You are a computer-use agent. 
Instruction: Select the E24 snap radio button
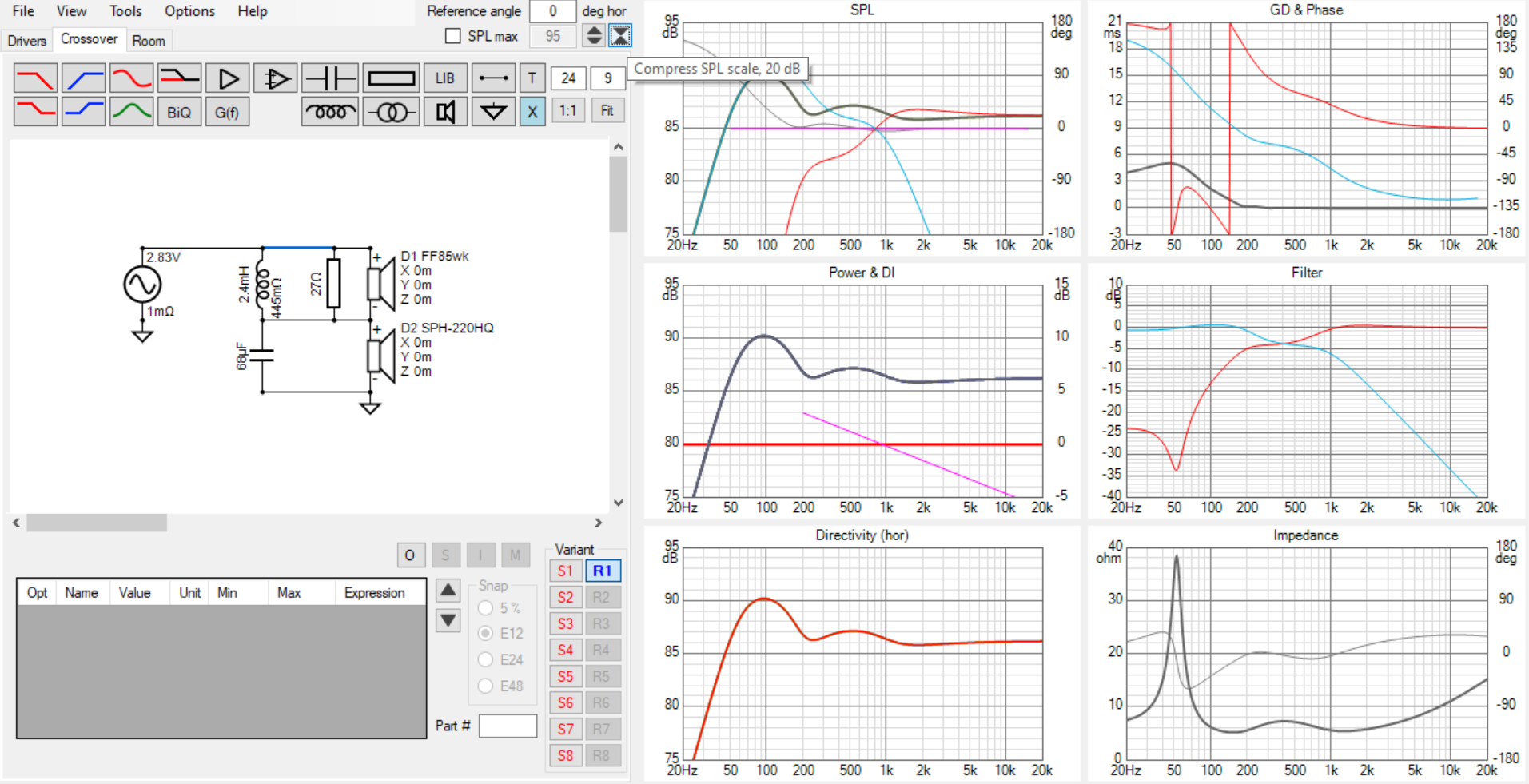485,659
